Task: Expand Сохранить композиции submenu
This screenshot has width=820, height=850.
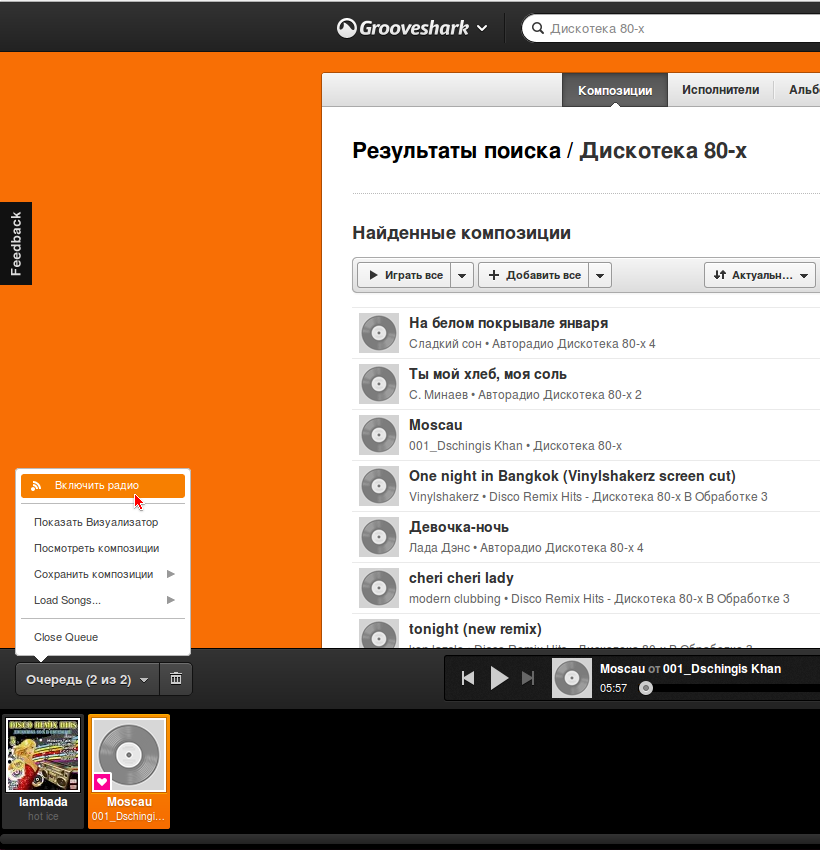Action: [x=103, y=574]
